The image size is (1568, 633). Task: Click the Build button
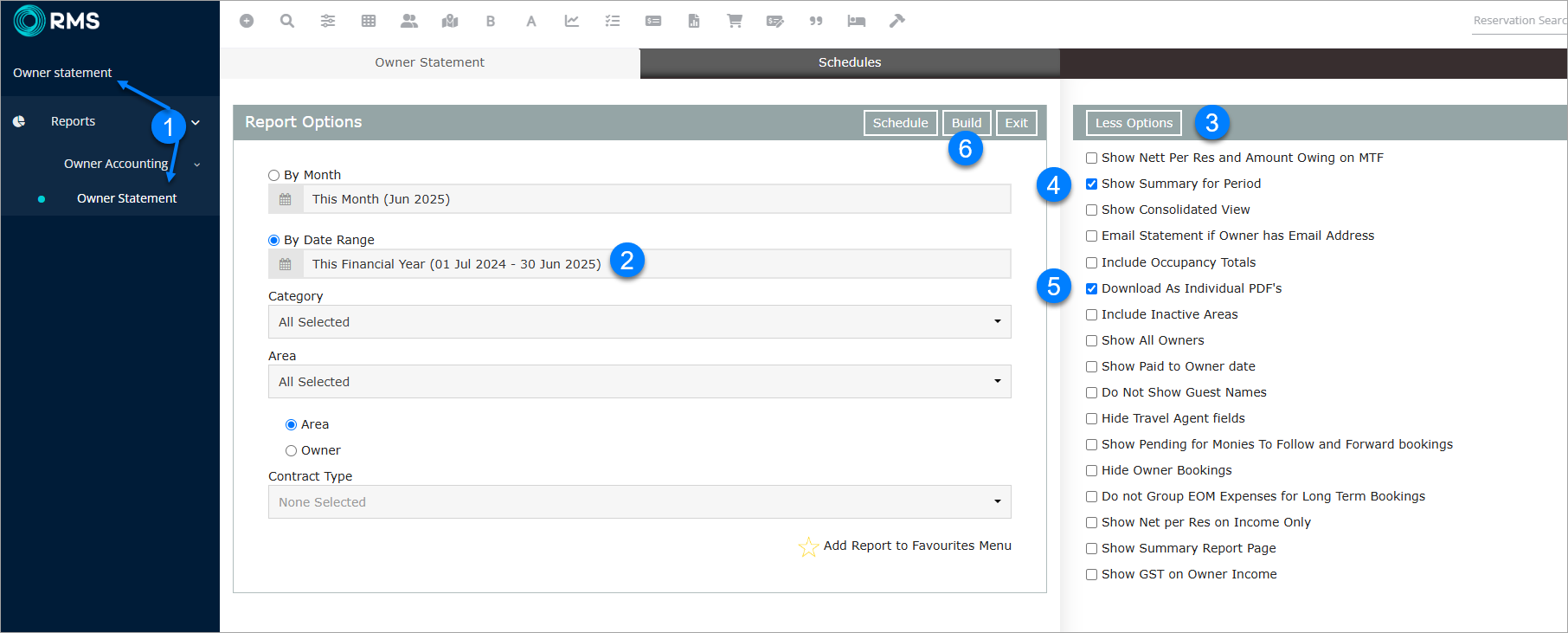[x=966, y=123]
